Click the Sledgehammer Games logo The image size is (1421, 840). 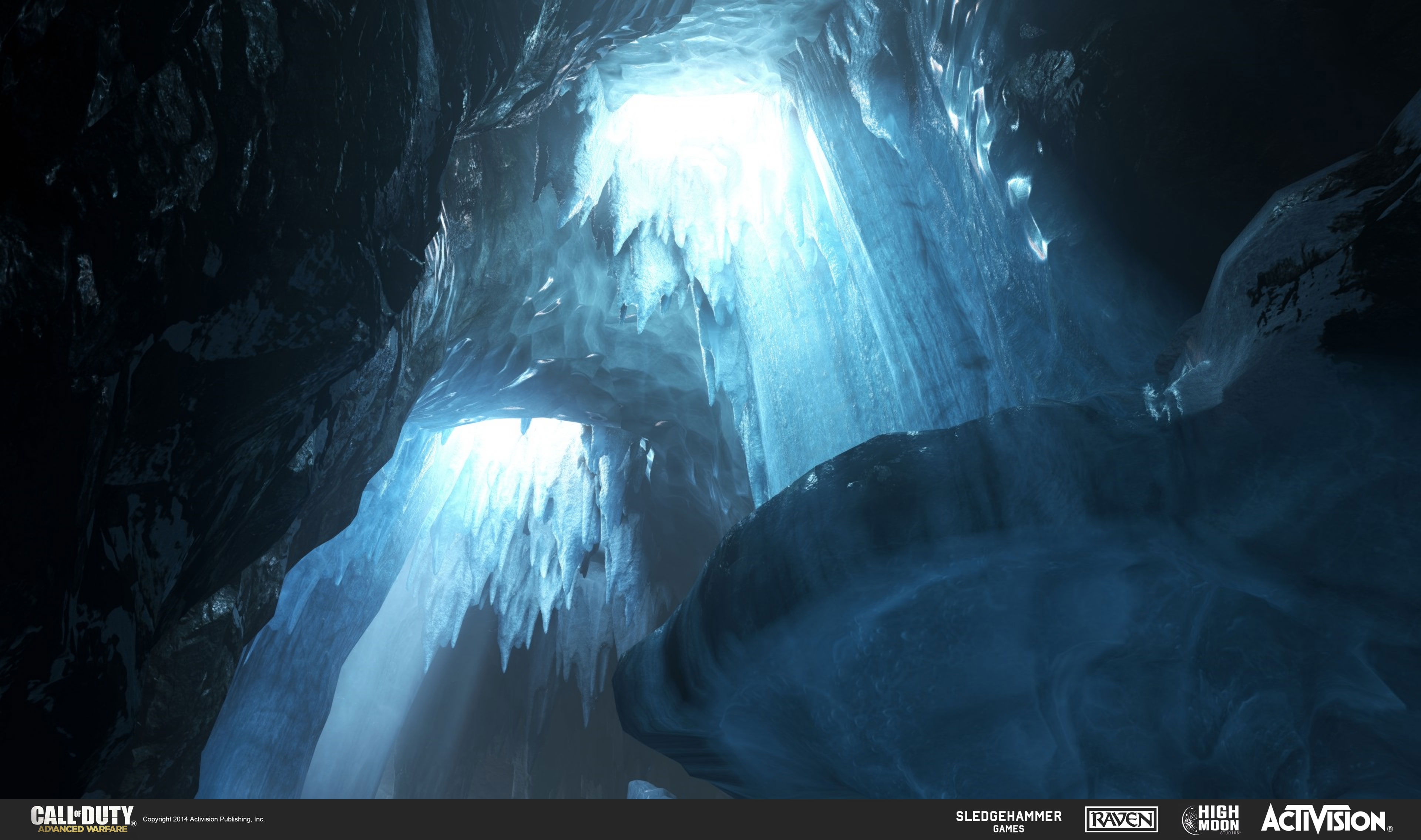[1008, 821]
